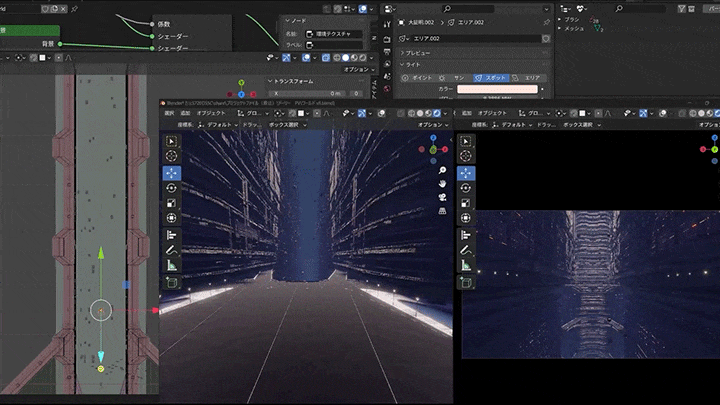Expand the メッシュ row in outliner

[560, 28]
